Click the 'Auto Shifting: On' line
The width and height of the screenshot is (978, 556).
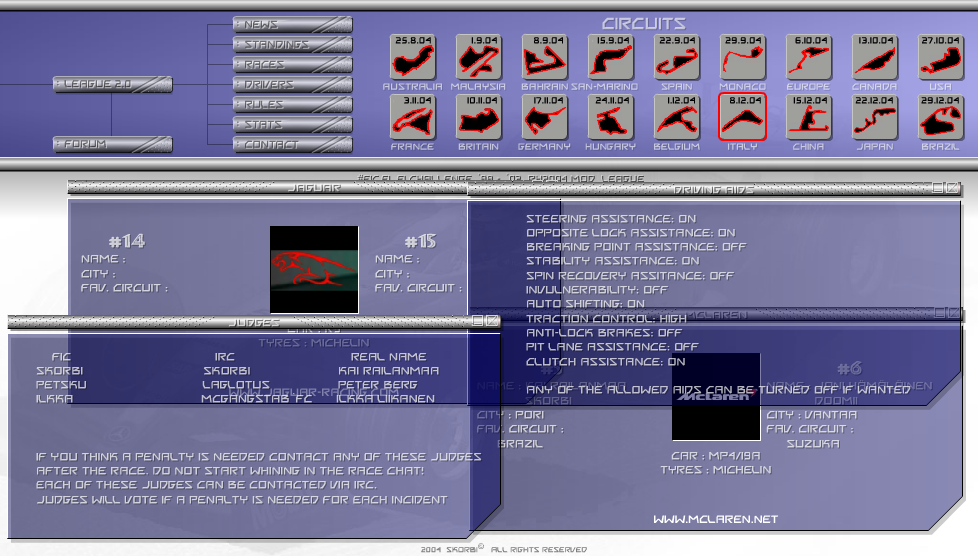pyautogui.click(x=585, y=304)
